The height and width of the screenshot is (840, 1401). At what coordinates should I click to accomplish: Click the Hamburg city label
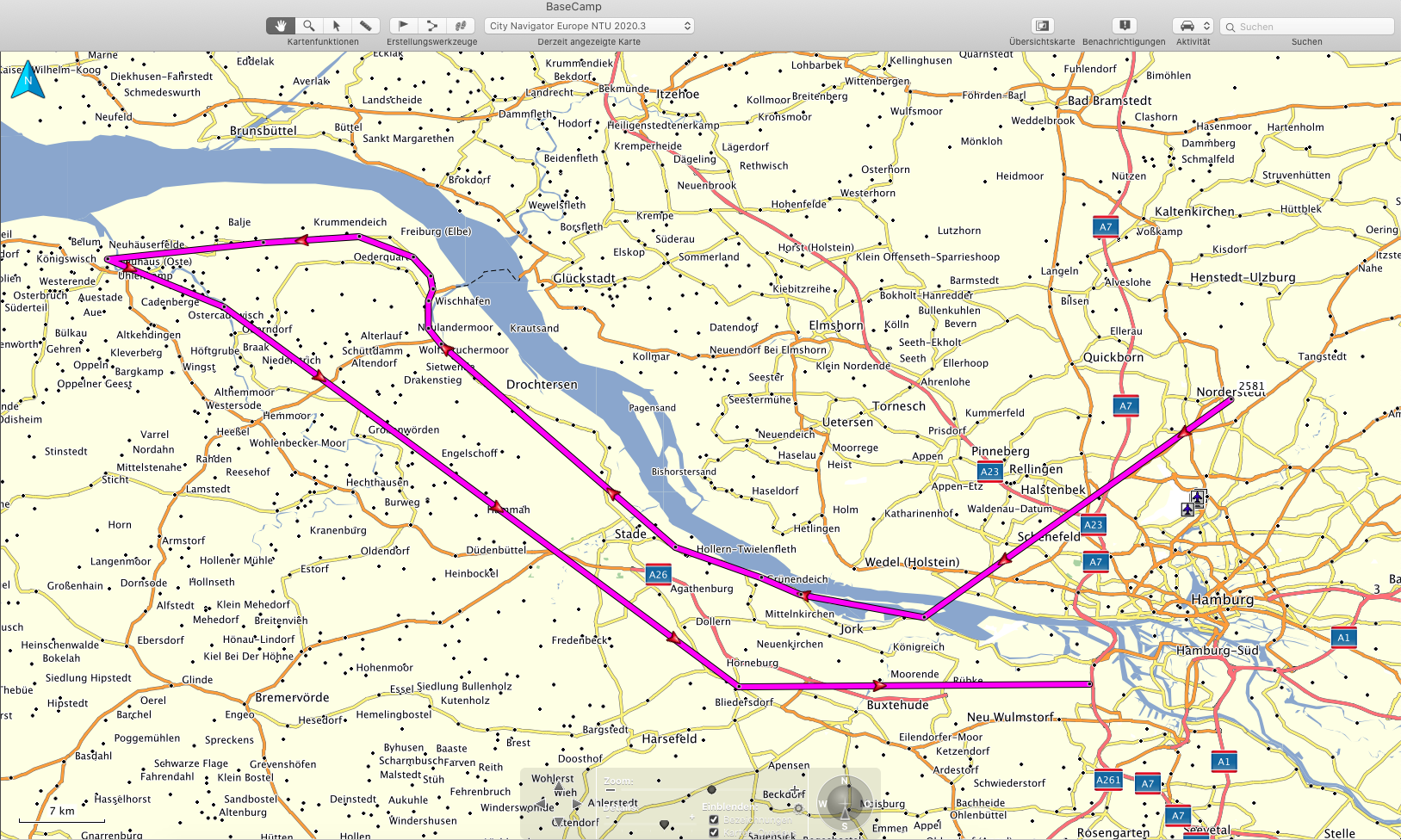(1222, 599)
